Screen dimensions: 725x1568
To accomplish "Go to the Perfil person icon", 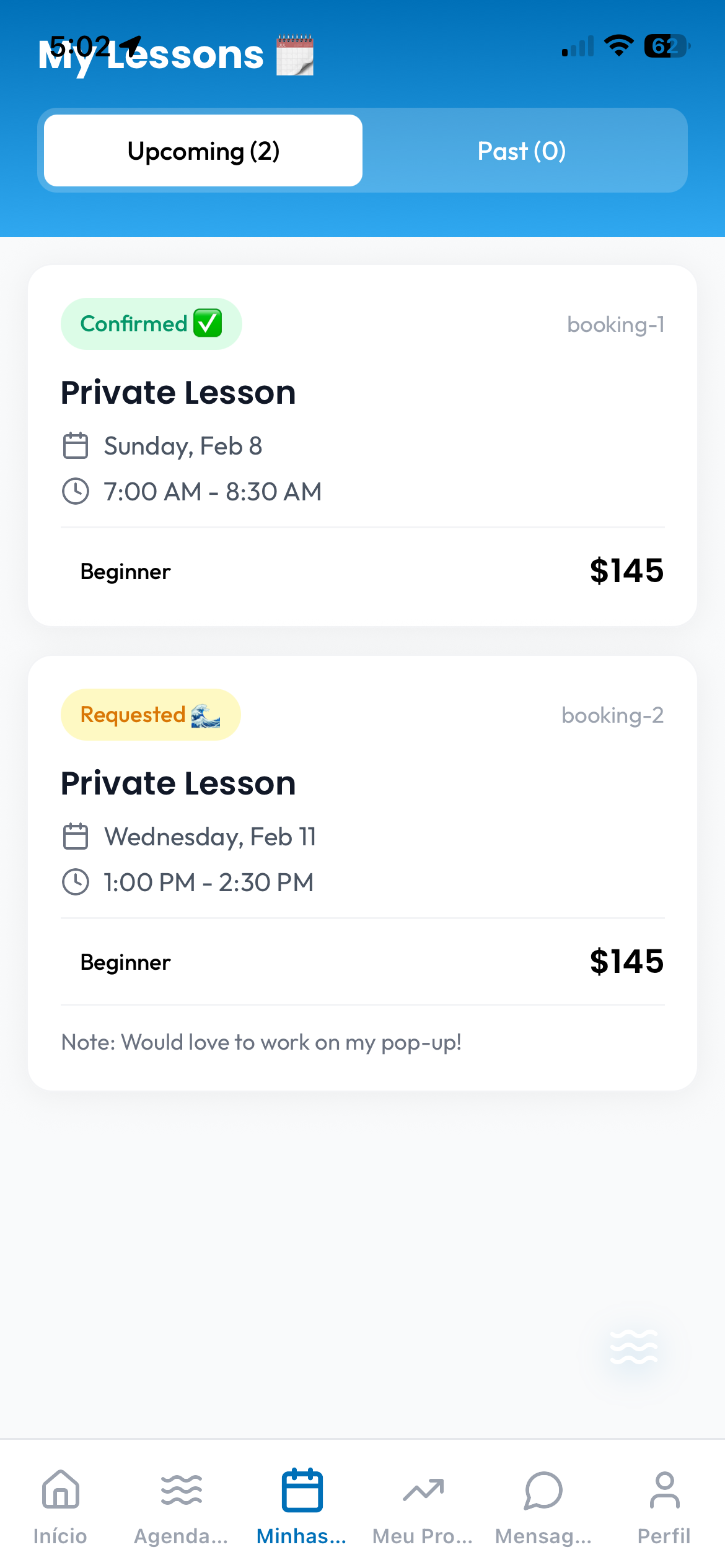I will tap(664, 1490).
